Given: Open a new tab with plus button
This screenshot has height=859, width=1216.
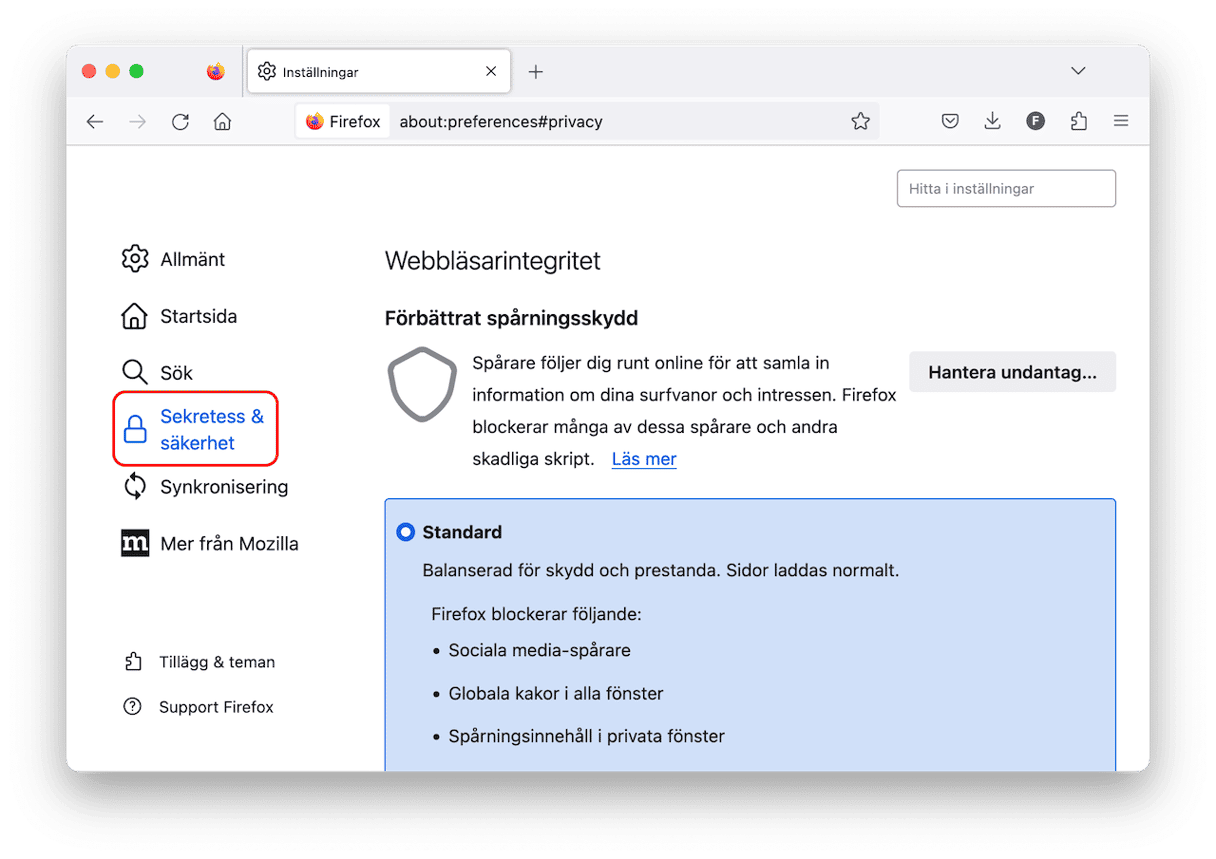Looking at the screenshot, I should click(x=536, y=71).
